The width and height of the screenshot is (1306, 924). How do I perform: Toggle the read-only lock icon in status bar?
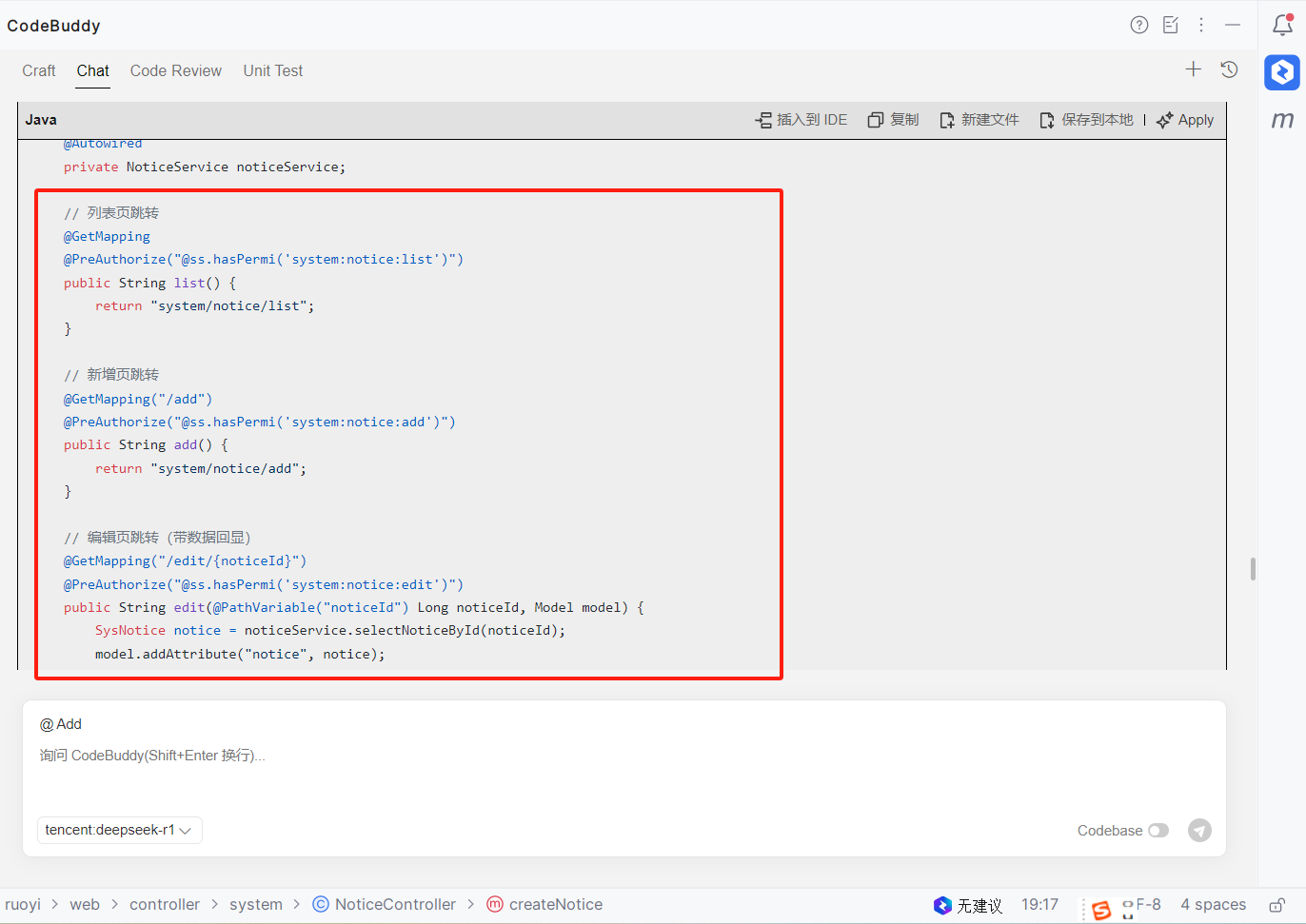point(1277,905)
